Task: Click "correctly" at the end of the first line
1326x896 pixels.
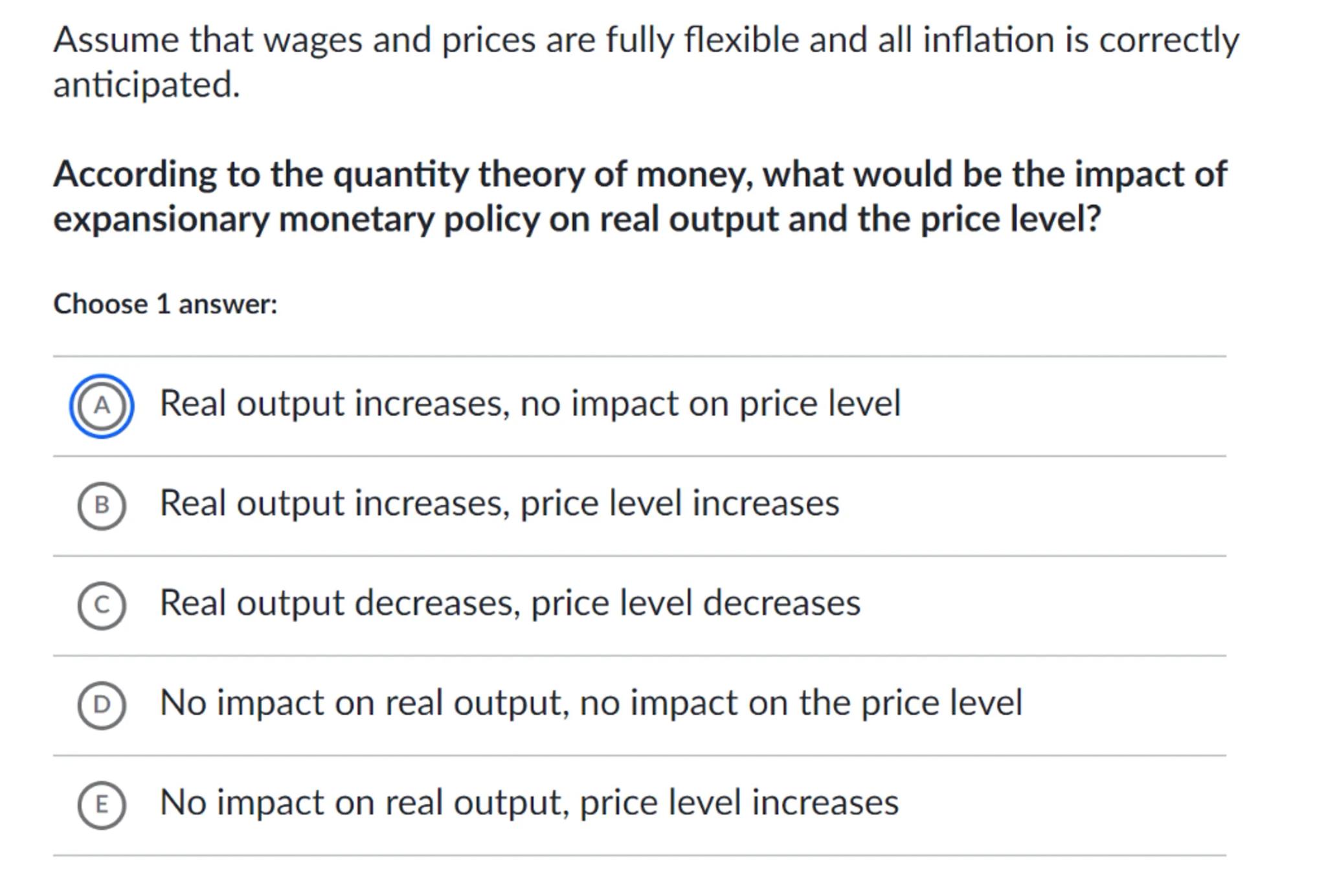Action: point(1169,40)
